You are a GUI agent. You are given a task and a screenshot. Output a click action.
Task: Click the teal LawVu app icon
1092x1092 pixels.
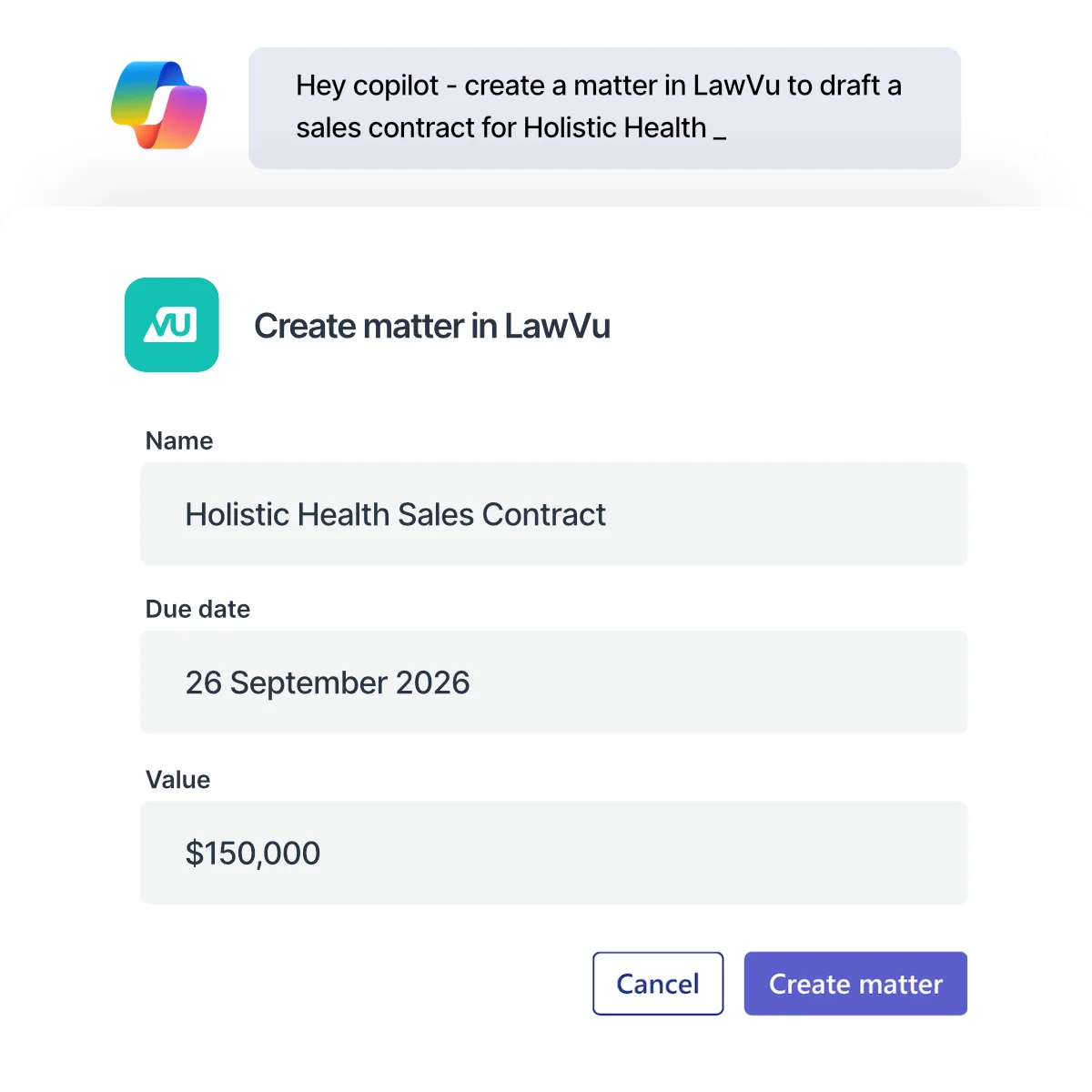[172, 325]
